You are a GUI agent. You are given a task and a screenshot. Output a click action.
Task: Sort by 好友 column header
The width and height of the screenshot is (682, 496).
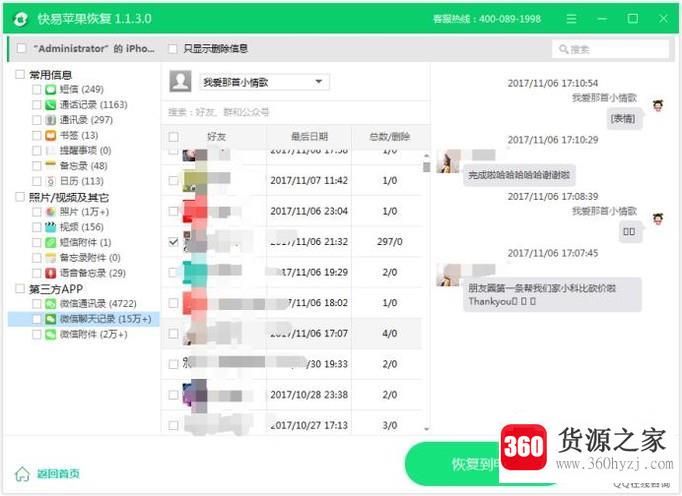click(216, 137)
